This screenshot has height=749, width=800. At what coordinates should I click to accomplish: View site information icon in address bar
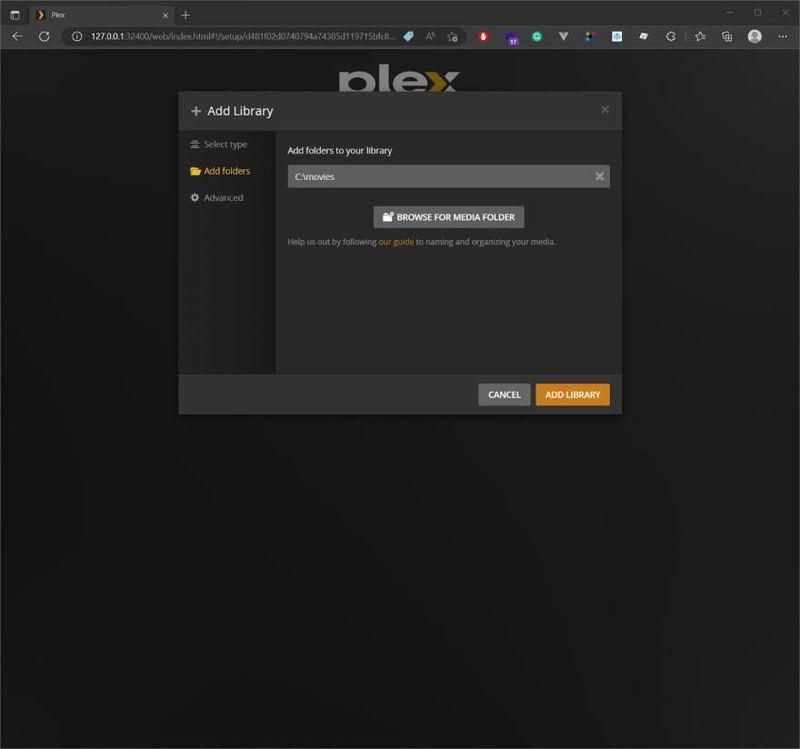point(77,36)
